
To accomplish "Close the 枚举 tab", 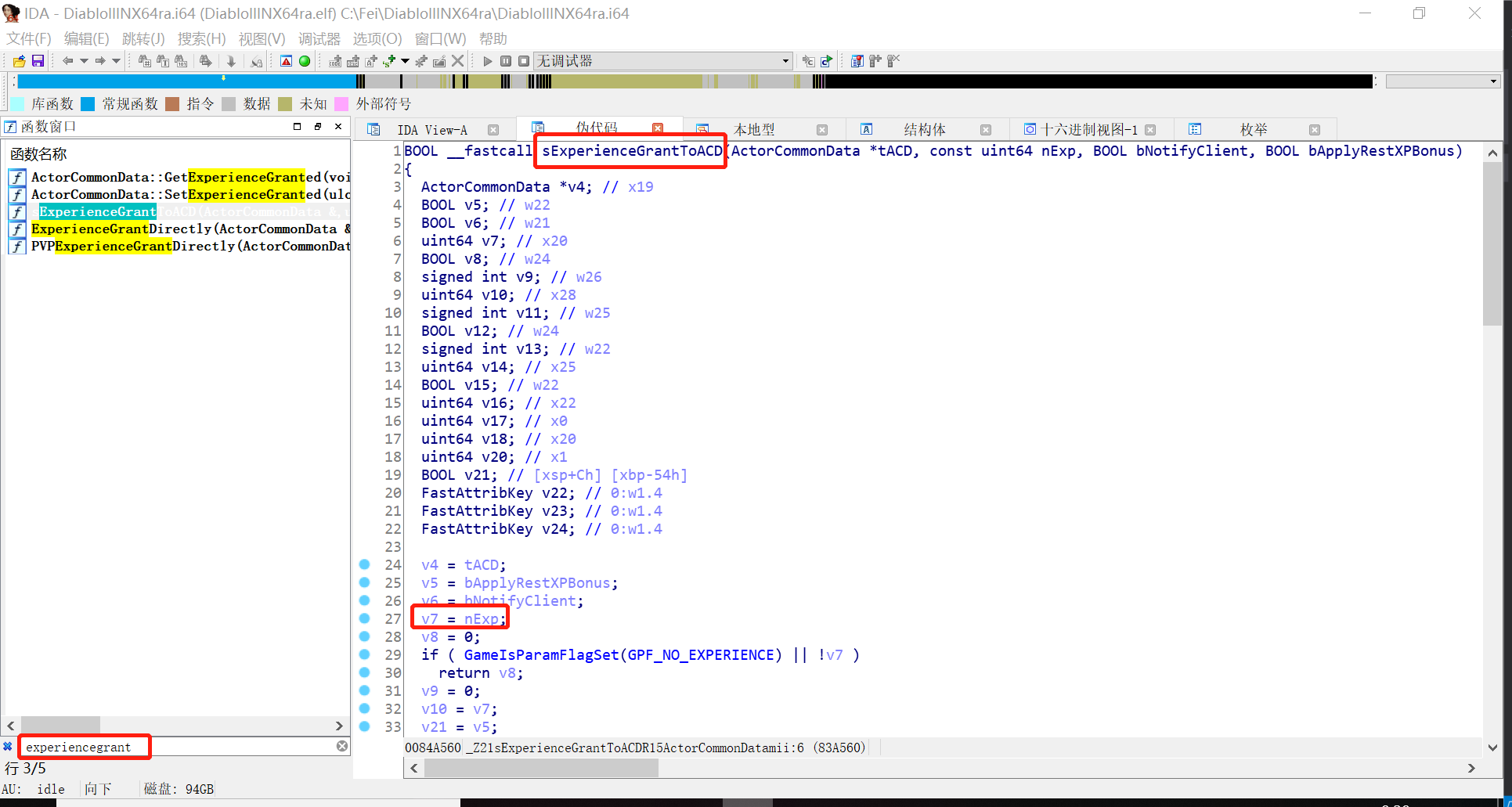I will 1315,130.
